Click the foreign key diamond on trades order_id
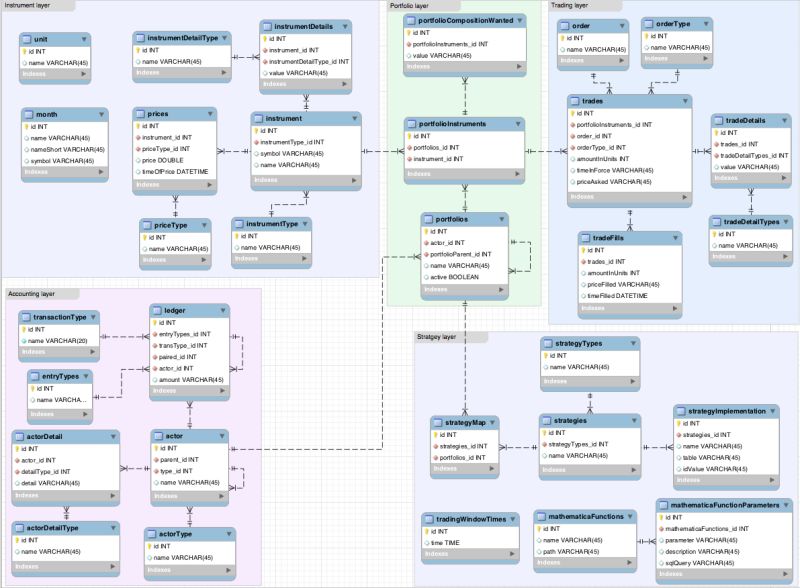This screenshot has height=588, width=800. tap(570, 137)
